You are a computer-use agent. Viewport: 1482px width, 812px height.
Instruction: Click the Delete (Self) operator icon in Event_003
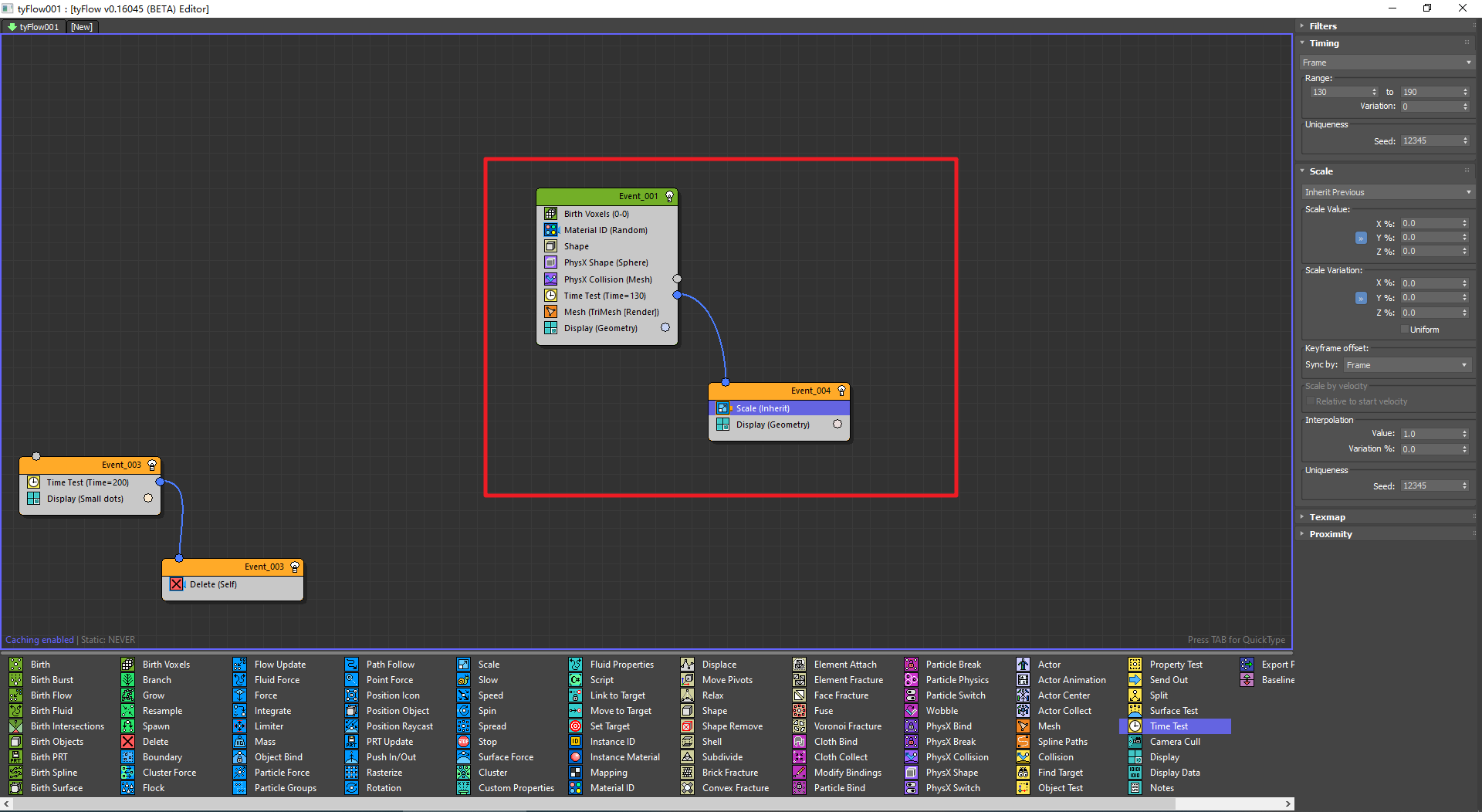(177, 584)
